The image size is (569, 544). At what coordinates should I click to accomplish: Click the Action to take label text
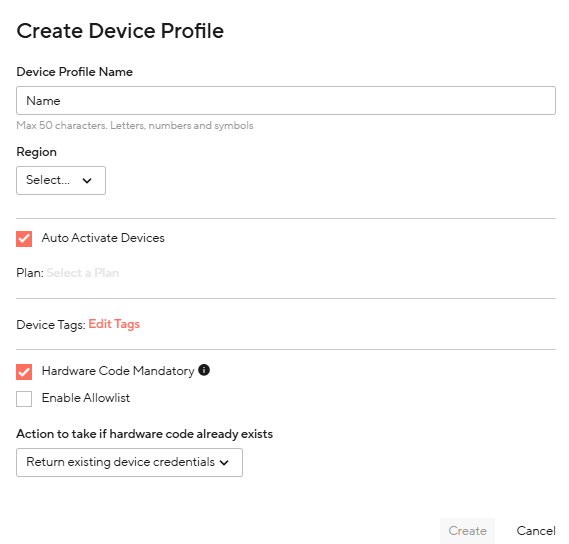tap(144, 434)
